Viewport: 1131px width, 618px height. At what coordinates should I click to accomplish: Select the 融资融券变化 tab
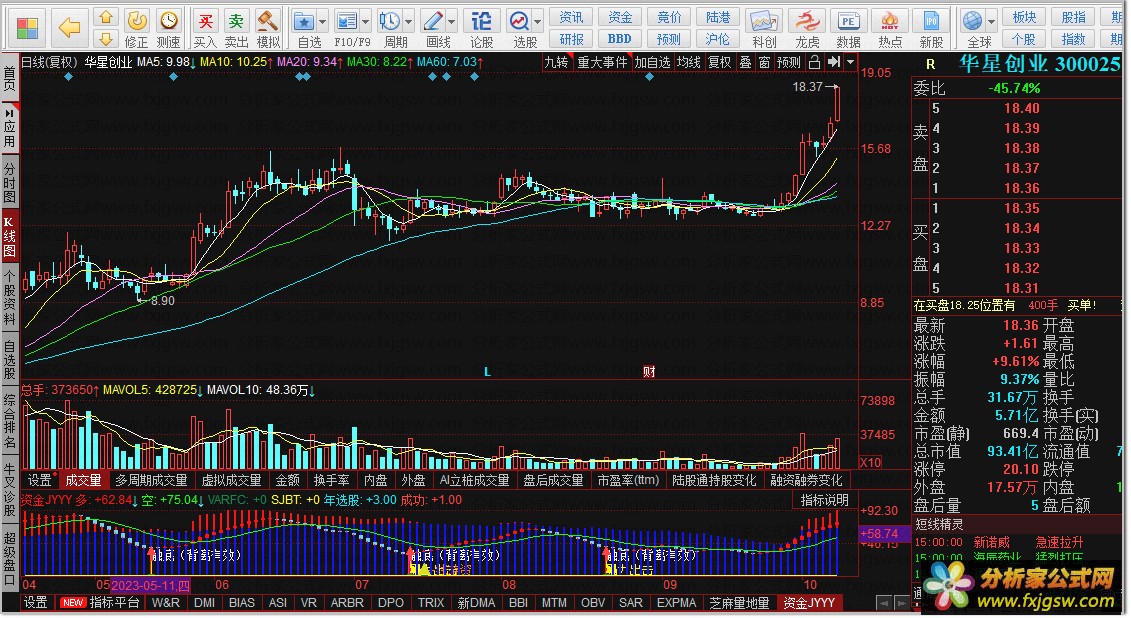click(x=806, y=480)
